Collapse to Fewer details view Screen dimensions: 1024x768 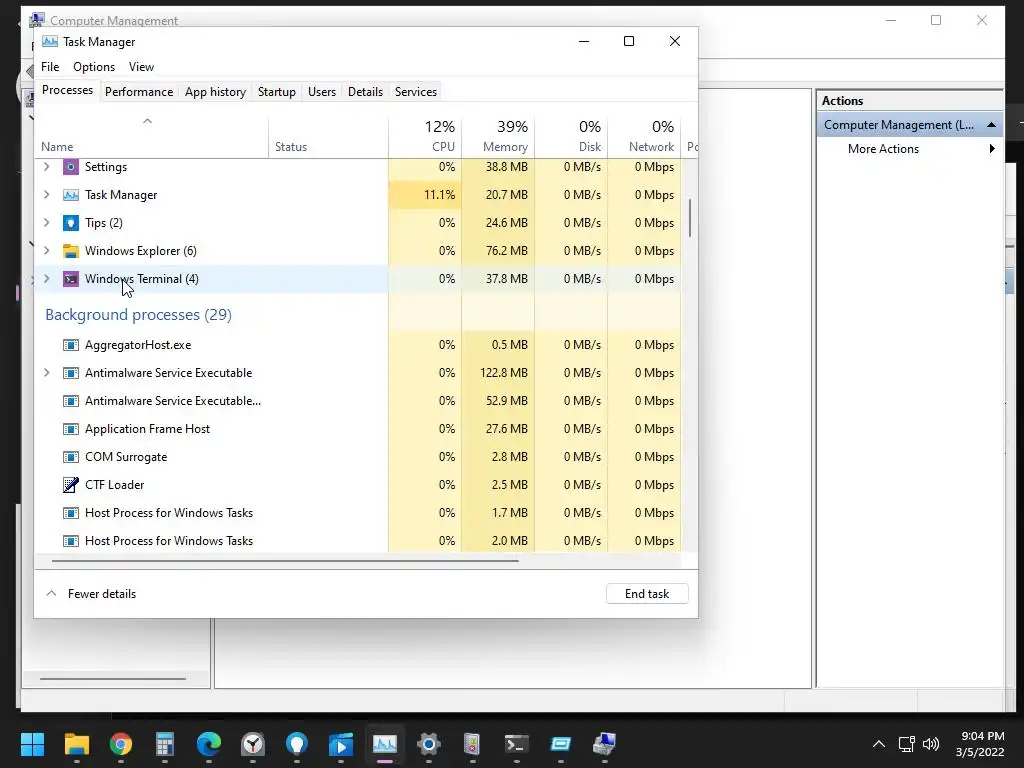[x=91, y=594]
